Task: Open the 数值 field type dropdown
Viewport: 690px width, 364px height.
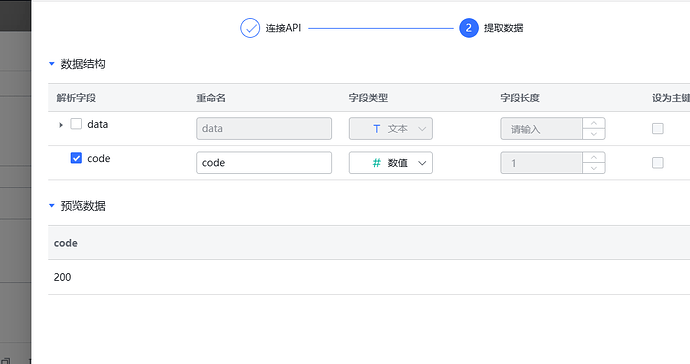Action: (391, 163)
